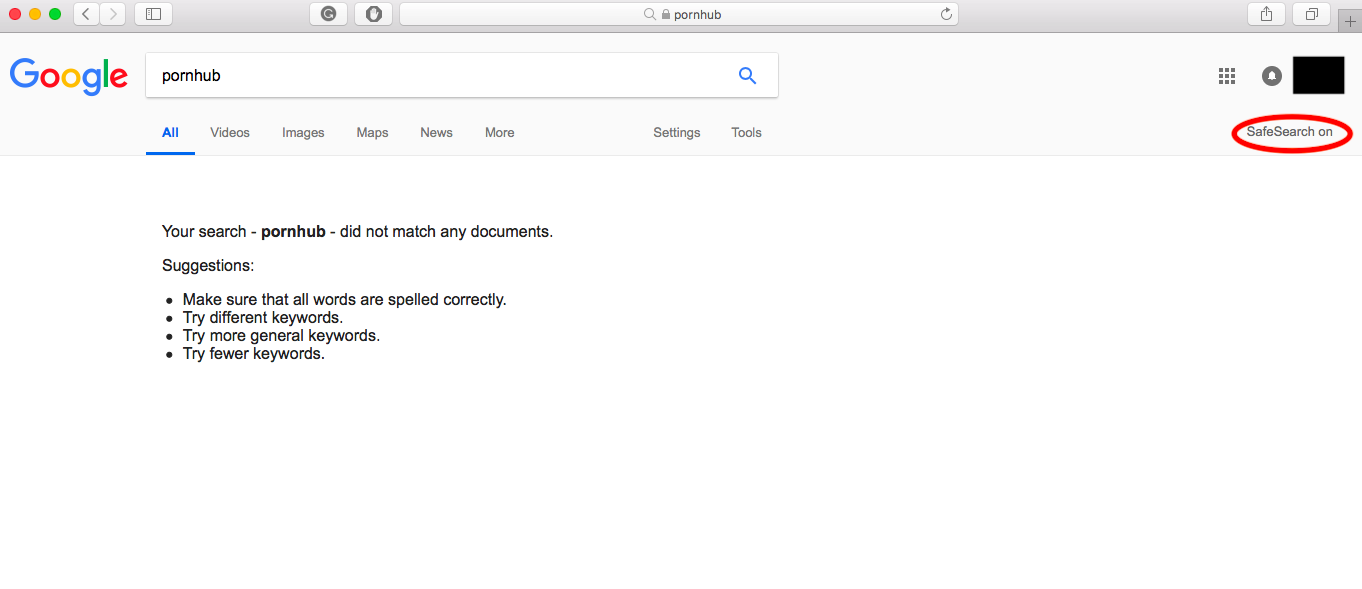The height and width of the screenshot is (589, 1362).
Task: Click inside the Google search field
Action: (x=400, y=75)
